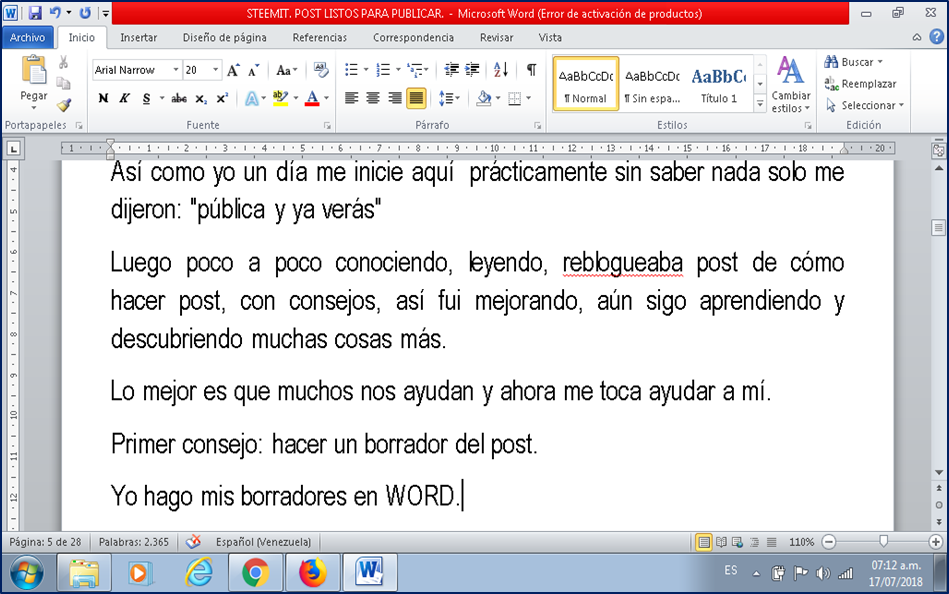Decrease font size with shrink font icon
Image resolution: width=949 pixels, height=594 pixels.
[254, 70]
